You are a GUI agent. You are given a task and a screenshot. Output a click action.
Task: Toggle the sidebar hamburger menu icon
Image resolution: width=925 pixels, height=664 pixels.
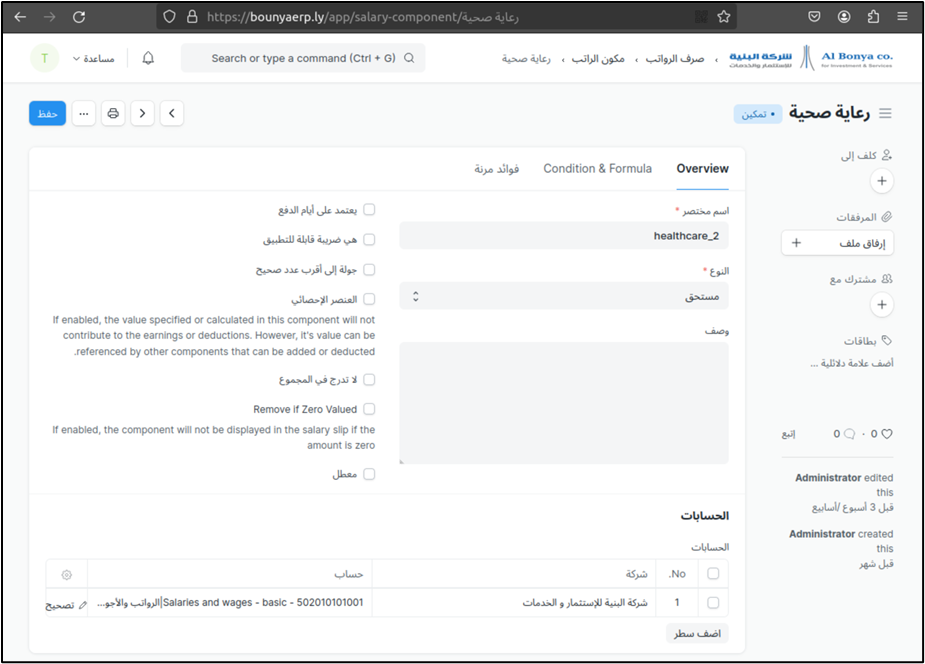point(885,114)
